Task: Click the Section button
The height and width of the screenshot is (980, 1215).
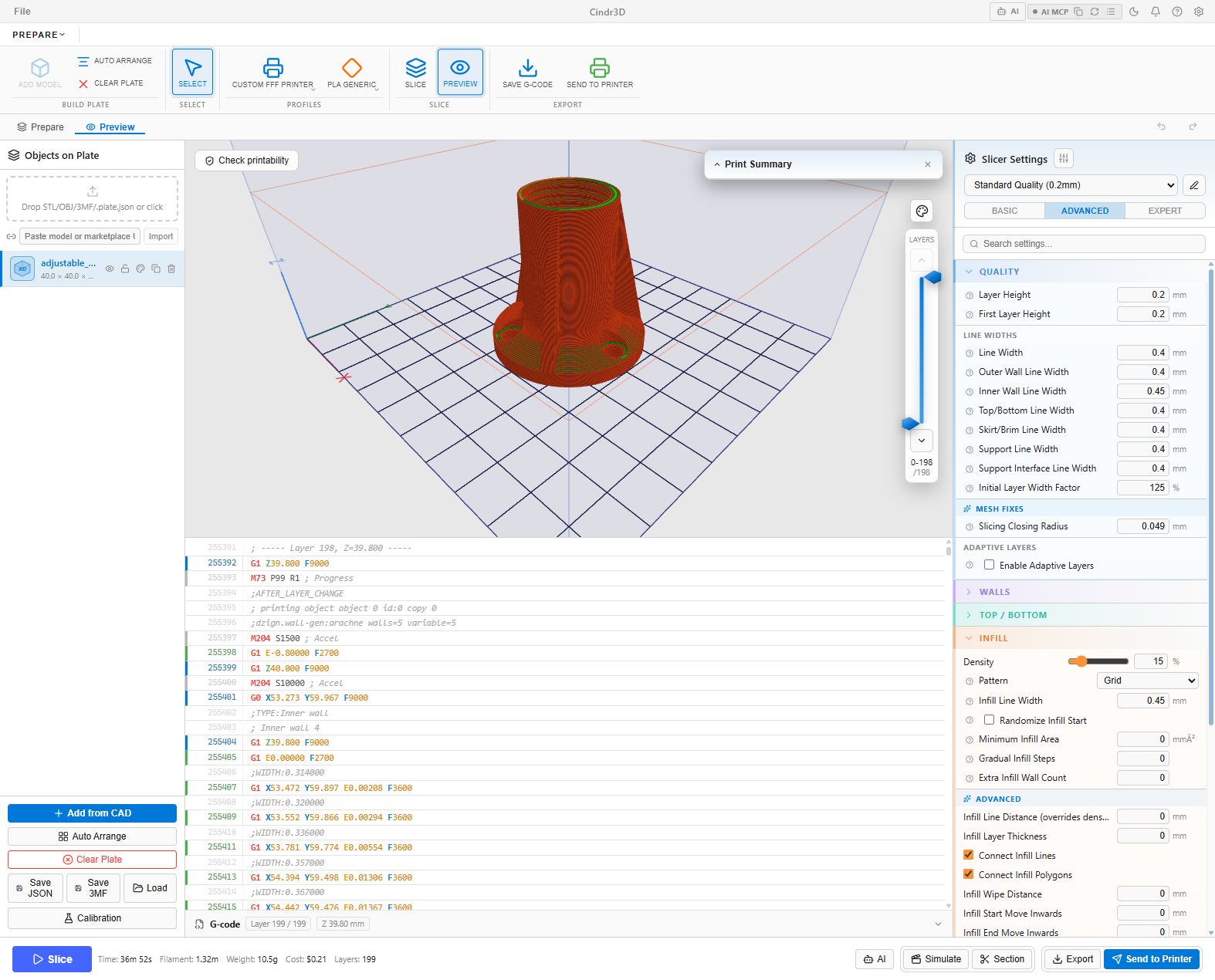Action: pos(1001,959)
